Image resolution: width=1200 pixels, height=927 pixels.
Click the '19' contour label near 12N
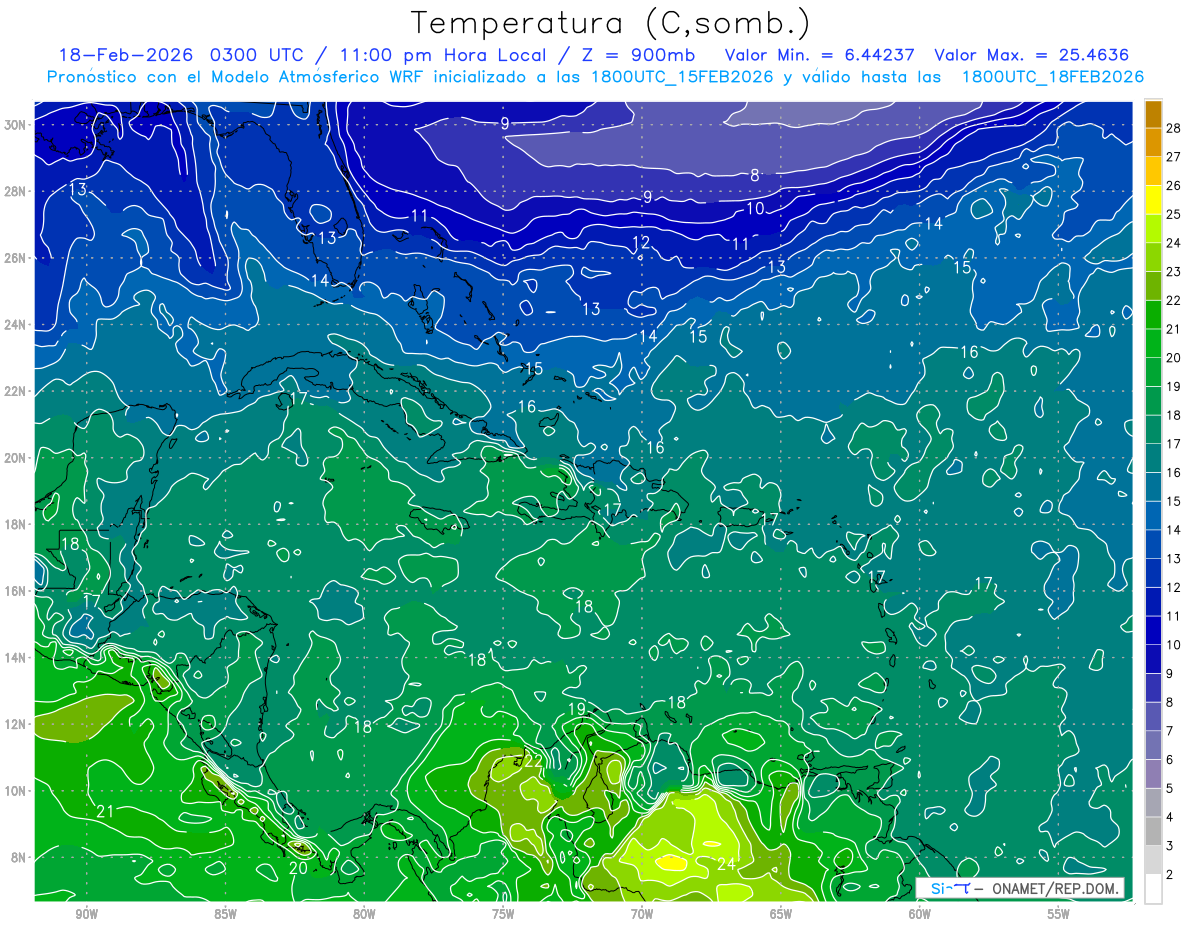[577, 709]
